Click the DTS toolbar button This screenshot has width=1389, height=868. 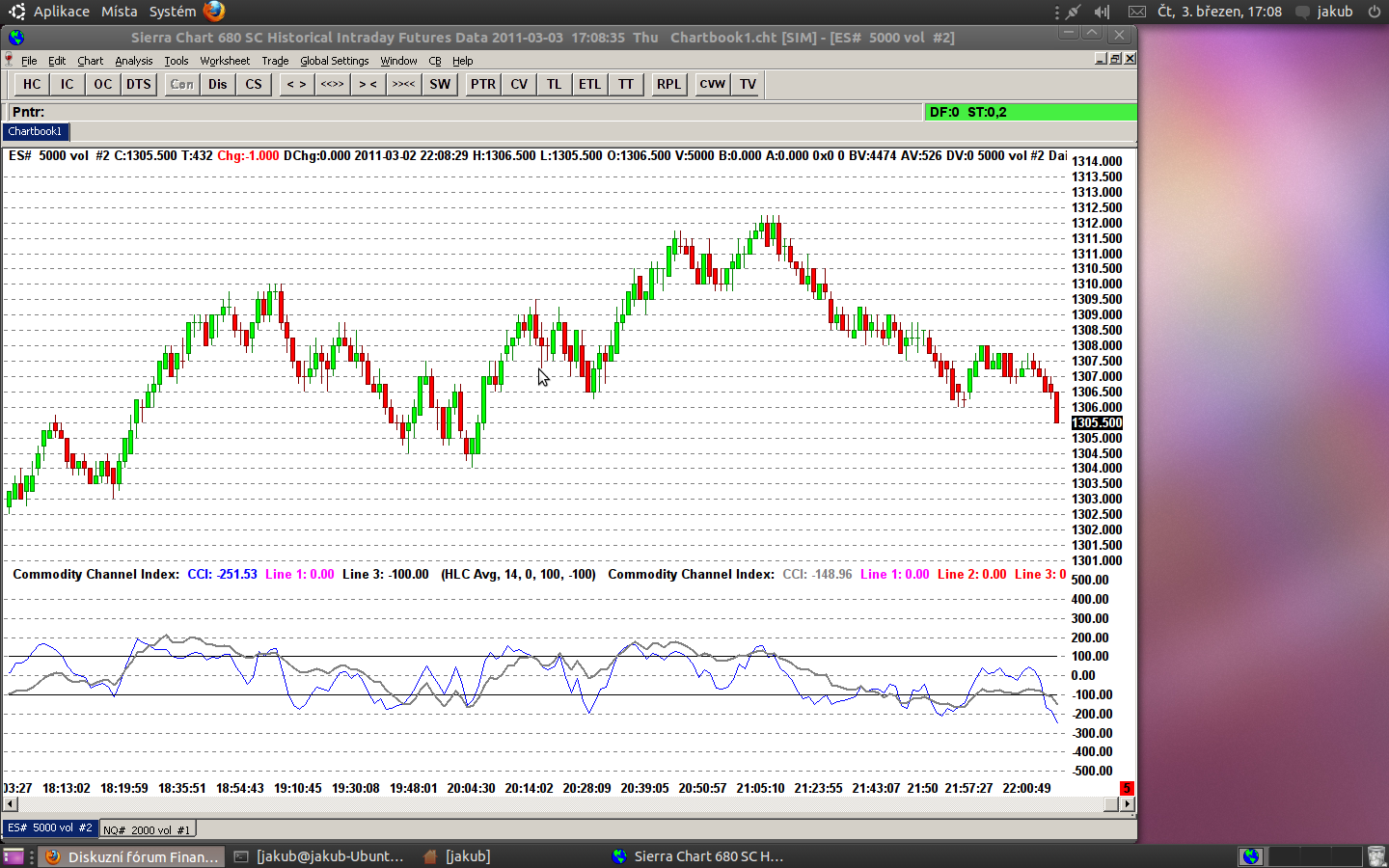(139, 84)
